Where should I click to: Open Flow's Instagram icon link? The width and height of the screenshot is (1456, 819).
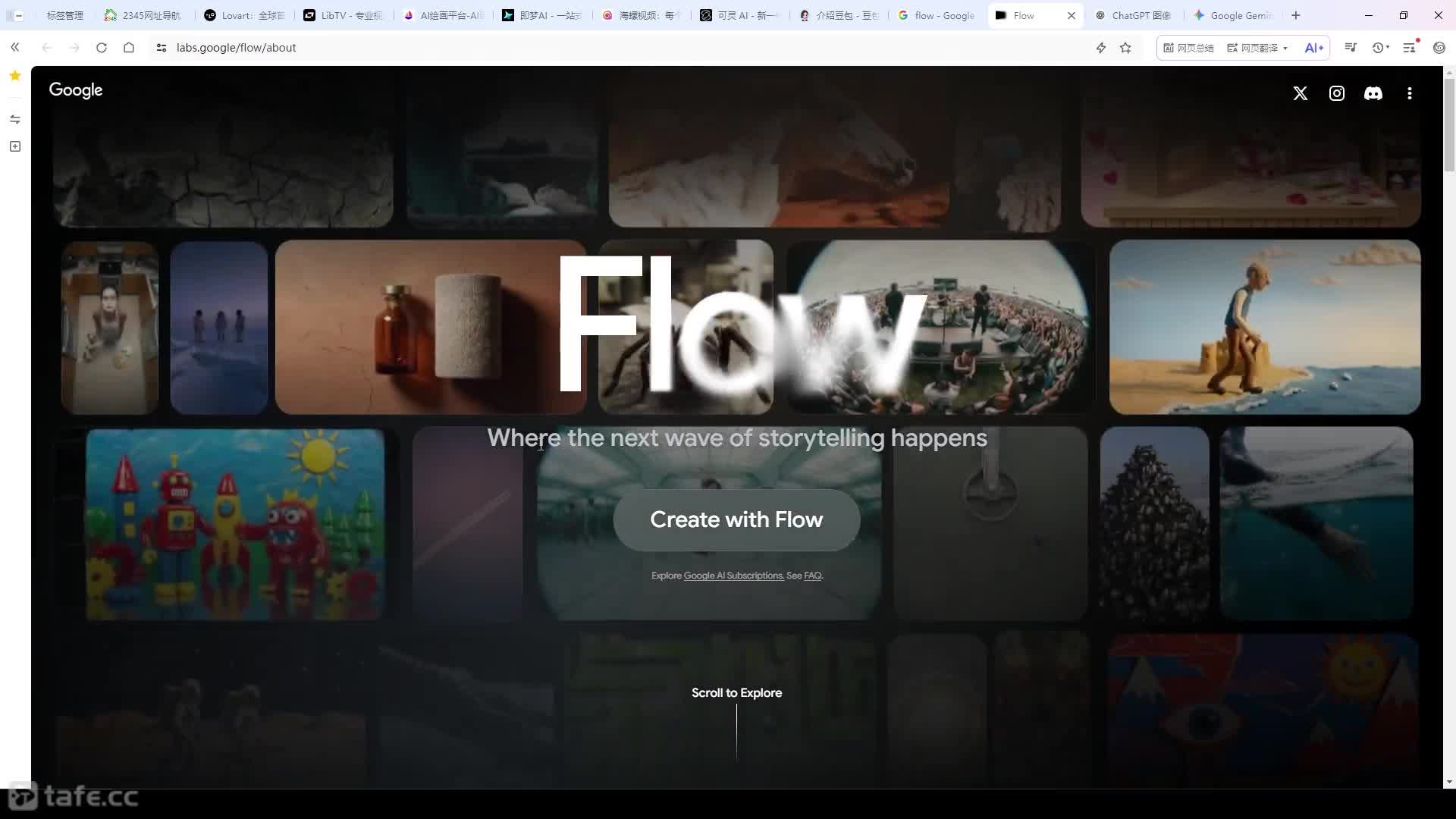[1337, 93]
